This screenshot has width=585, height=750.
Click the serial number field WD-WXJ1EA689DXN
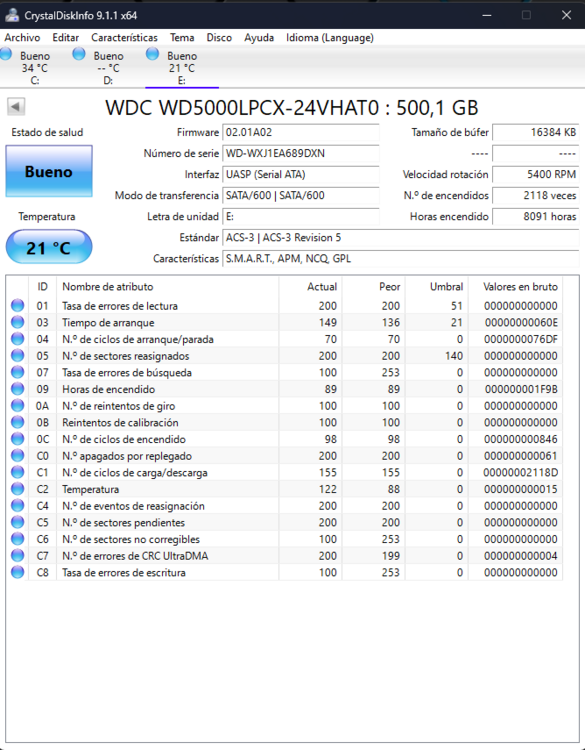pos(301,154)
